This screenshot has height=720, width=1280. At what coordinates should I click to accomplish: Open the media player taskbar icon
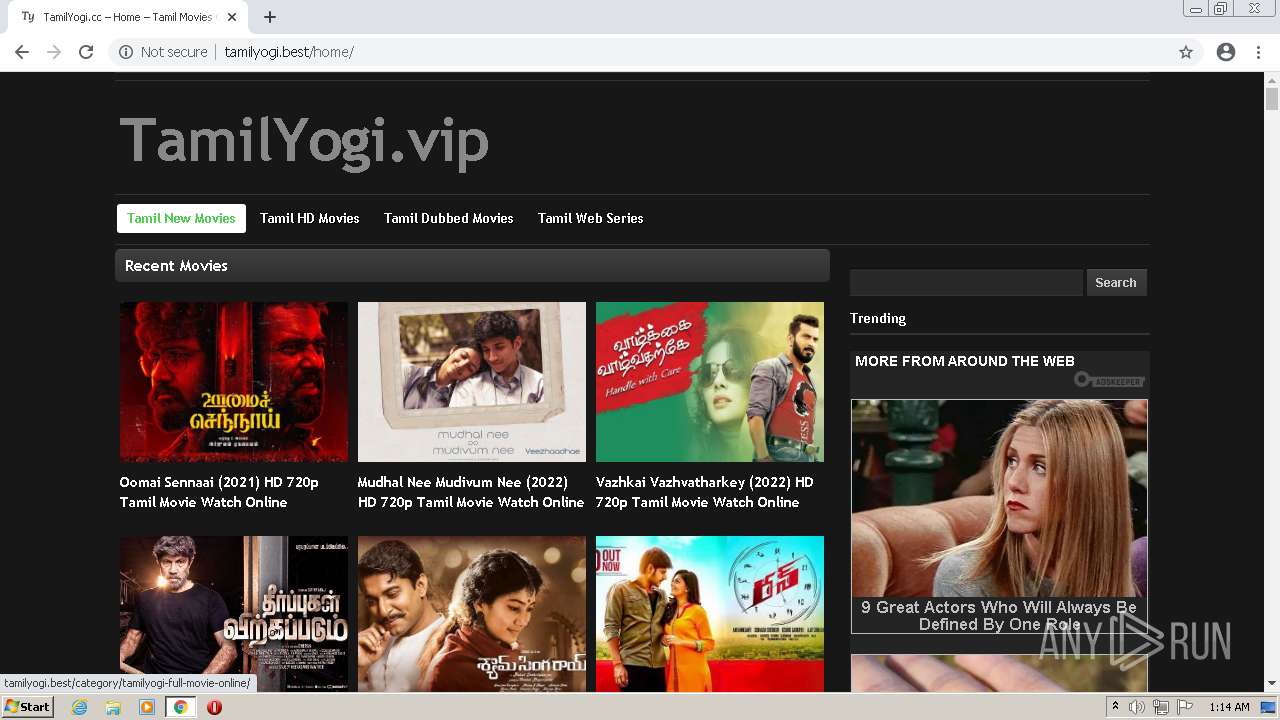(147, 707)
